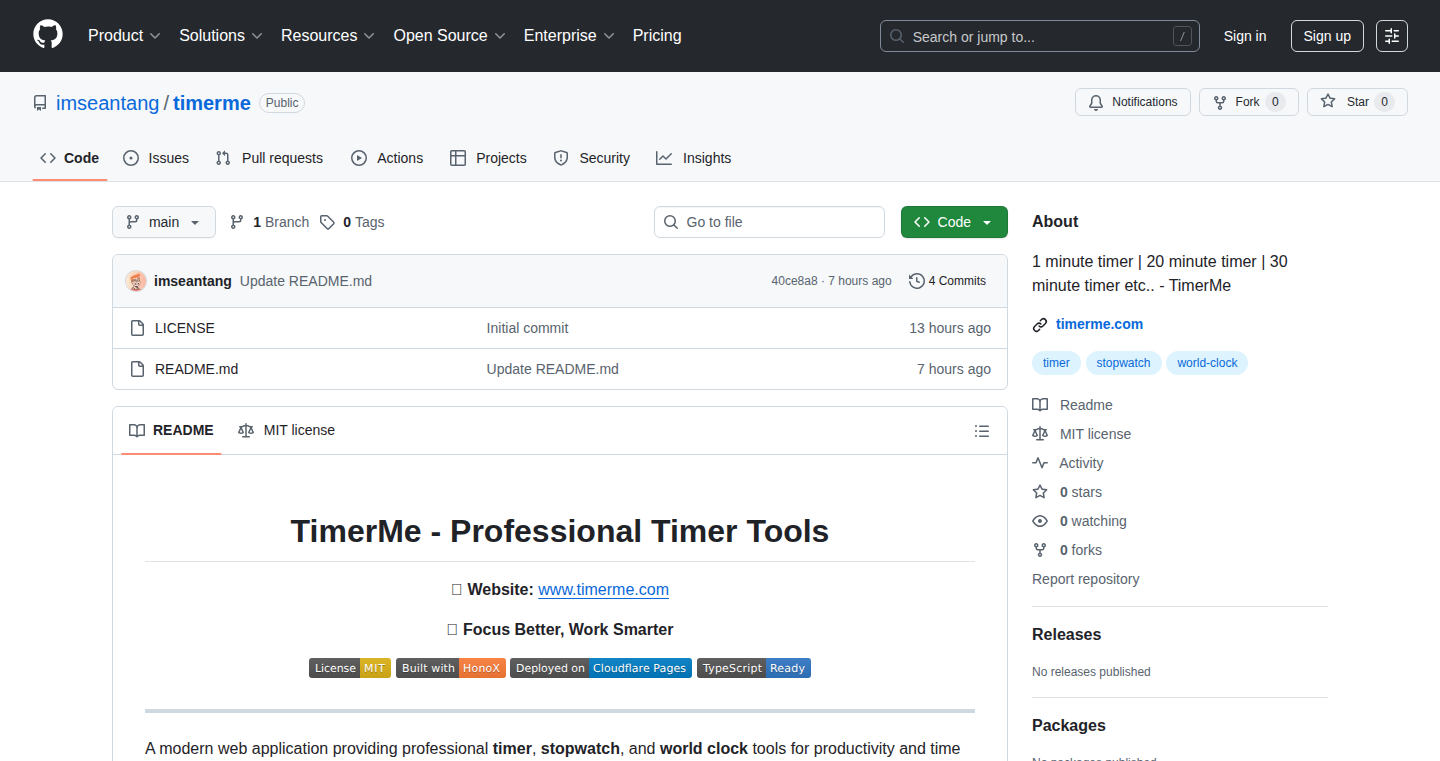Click the link icon beside timerme.com

tap(1040, 325)
